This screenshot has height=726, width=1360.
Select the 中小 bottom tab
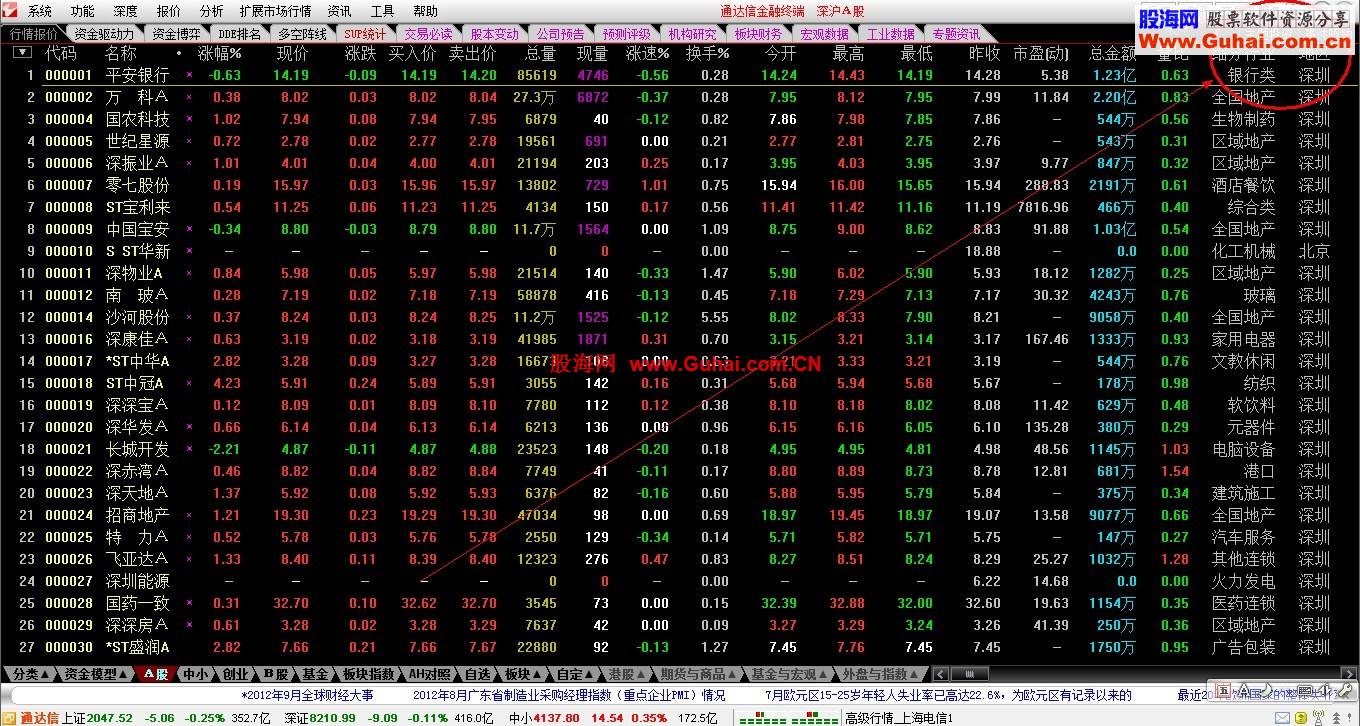(195, 674)
